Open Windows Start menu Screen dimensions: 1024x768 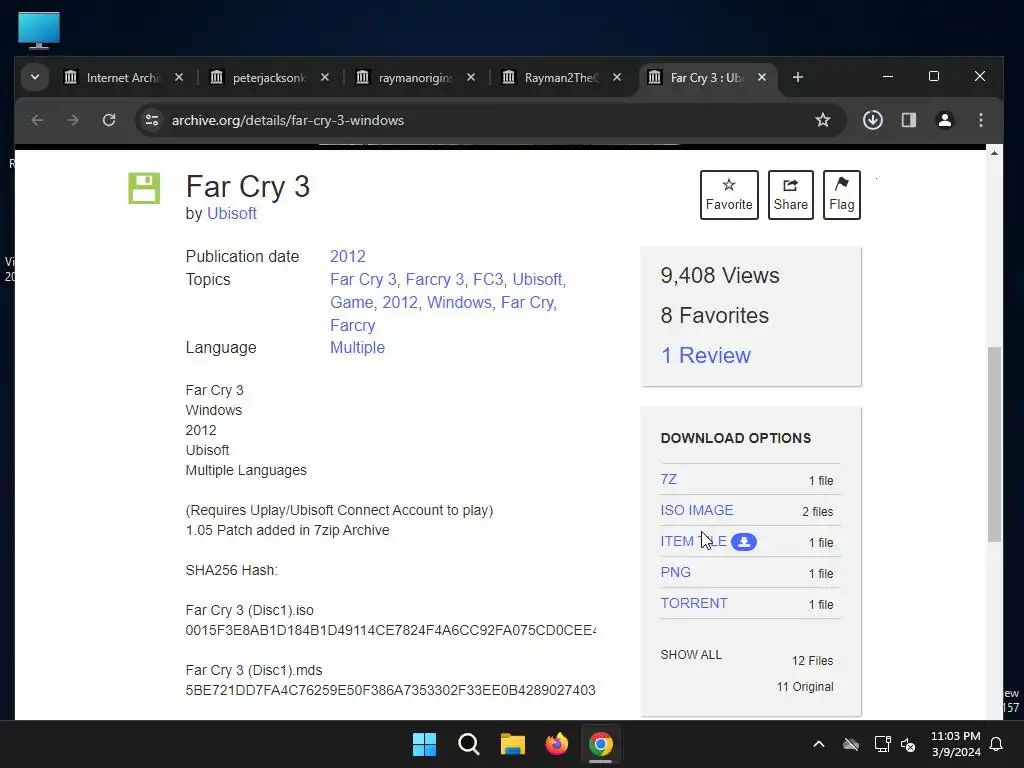[x=424, y=744]
